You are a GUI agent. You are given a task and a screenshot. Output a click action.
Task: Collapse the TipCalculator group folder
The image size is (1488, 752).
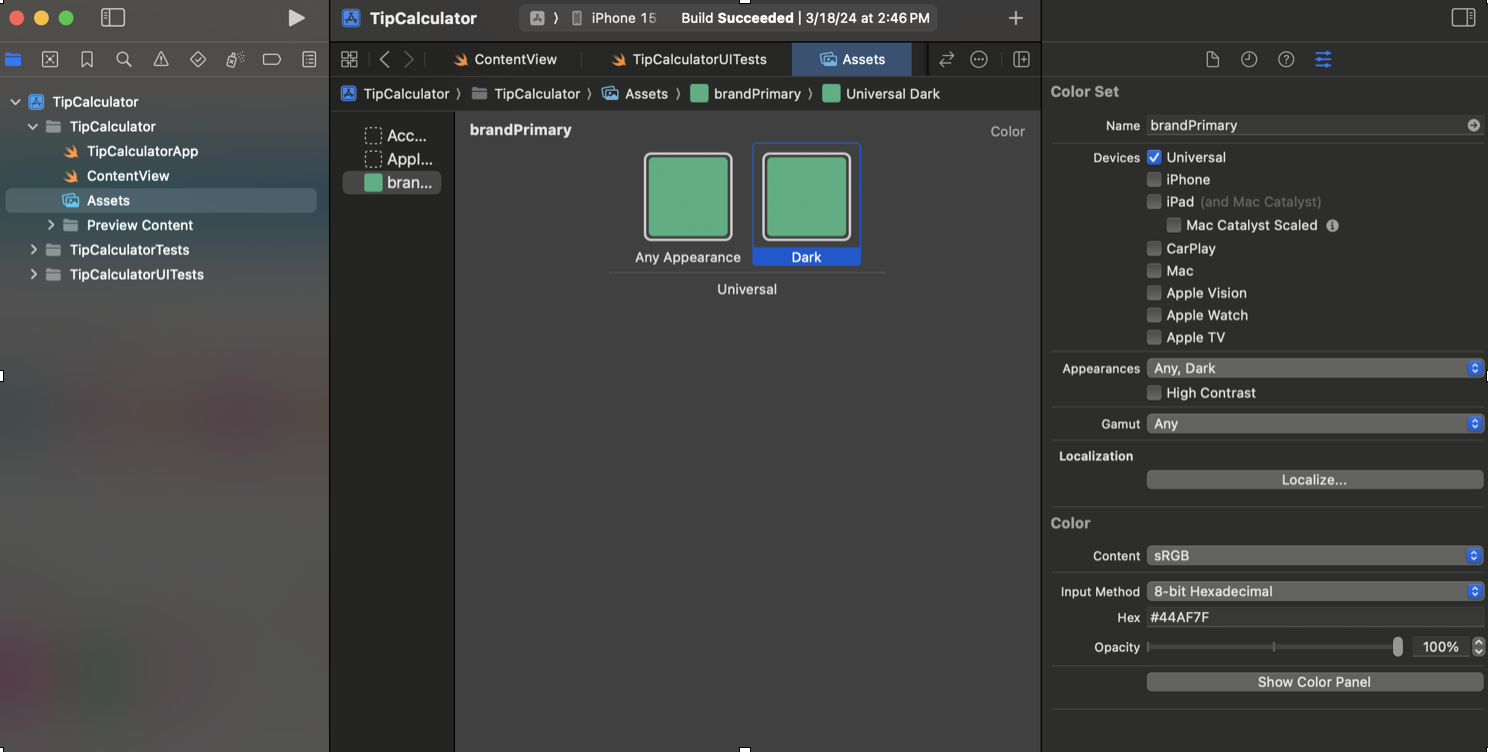tap(33, 126)
